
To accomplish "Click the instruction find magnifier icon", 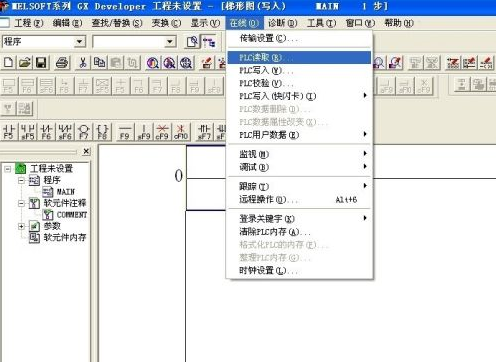I will point(169,62).
